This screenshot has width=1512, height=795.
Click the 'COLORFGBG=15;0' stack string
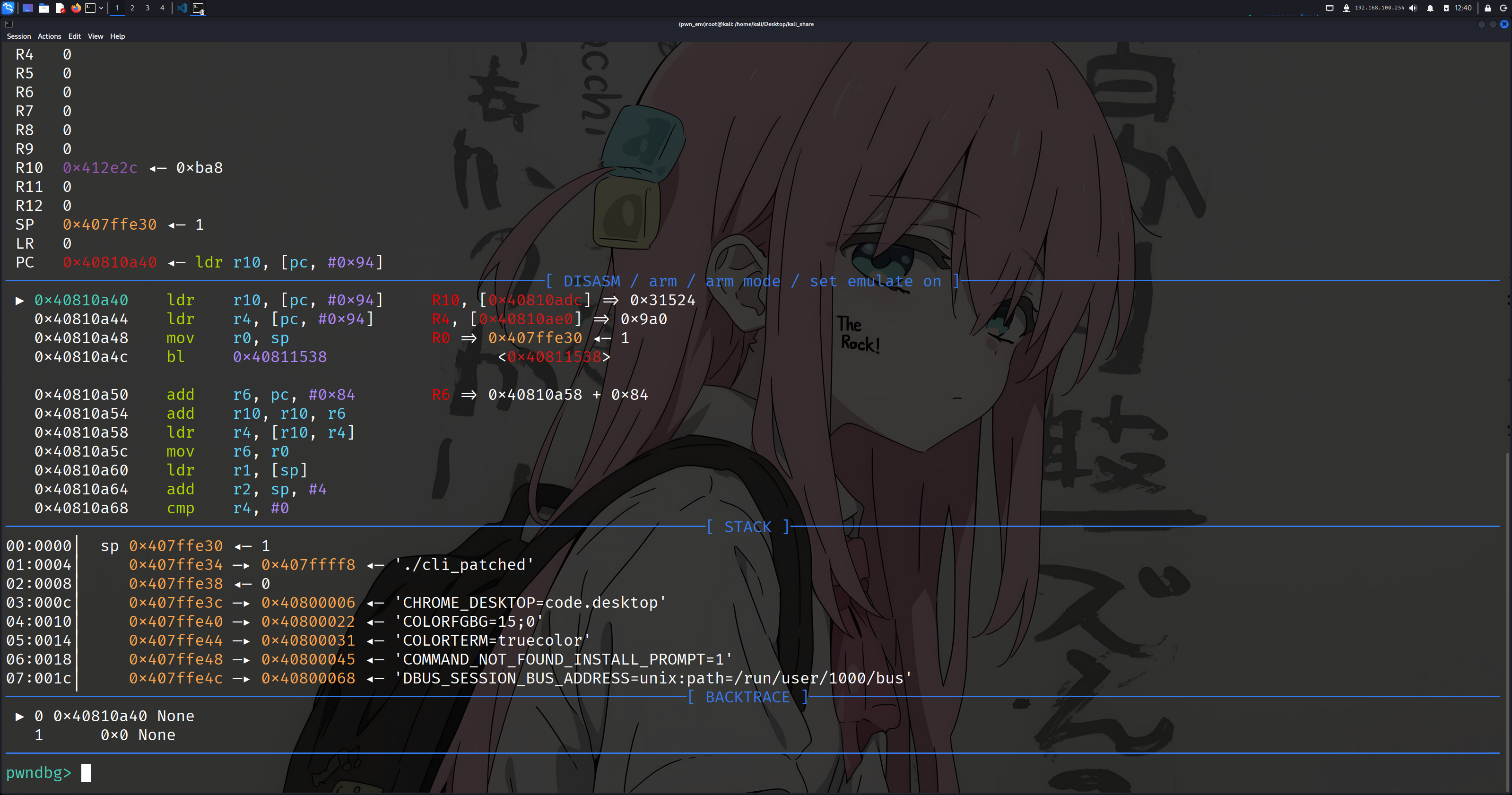pos(469,622)
